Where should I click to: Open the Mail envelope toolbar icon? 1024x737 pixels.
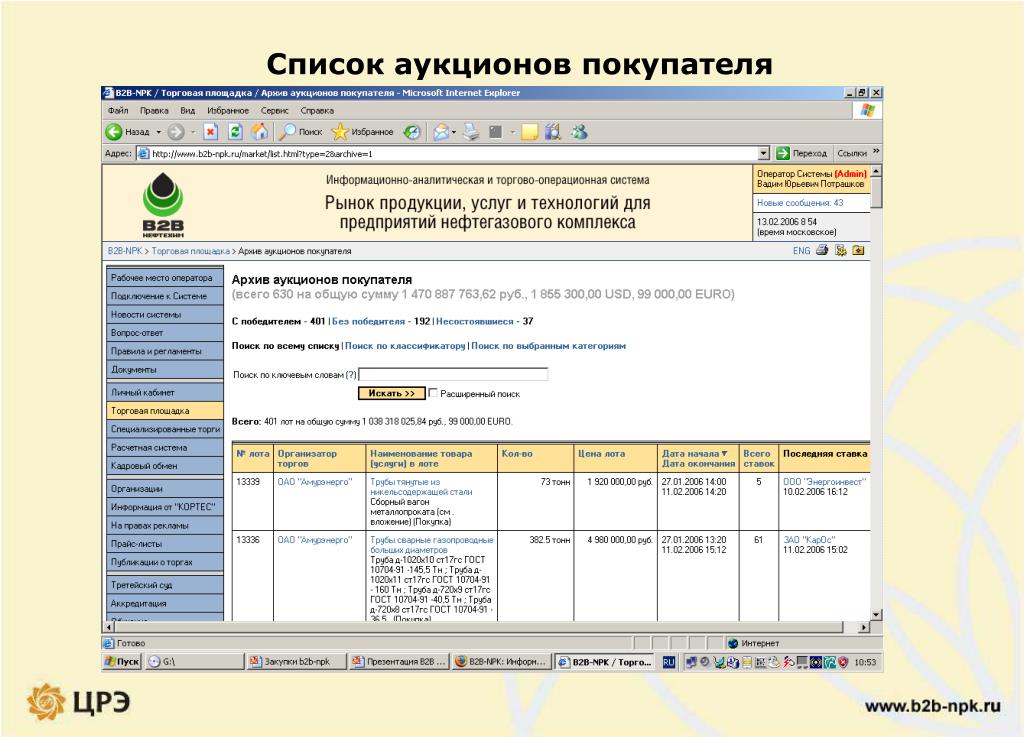pyautogui.click(x=441, y=132)
